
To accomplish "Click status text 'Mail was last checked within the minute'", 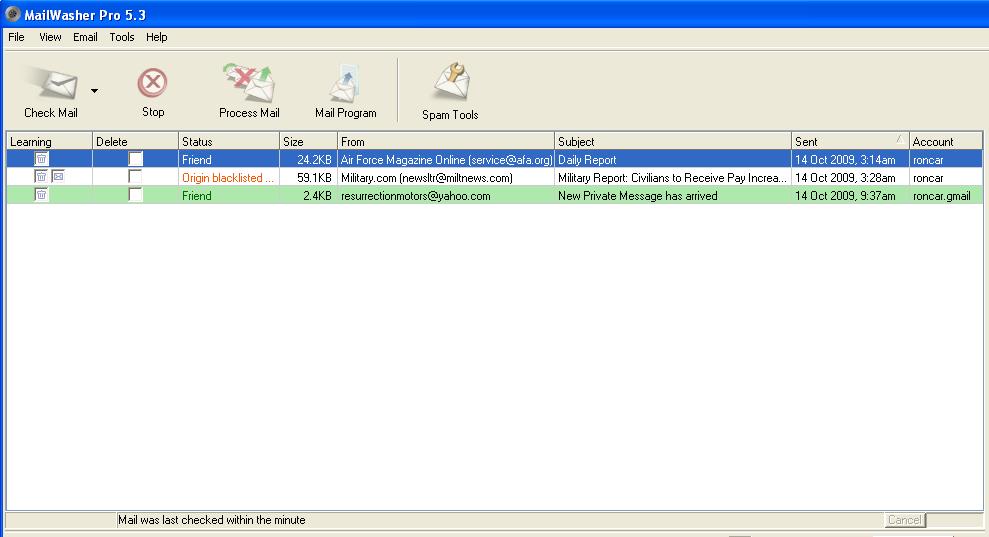I will tap(212, 520).
